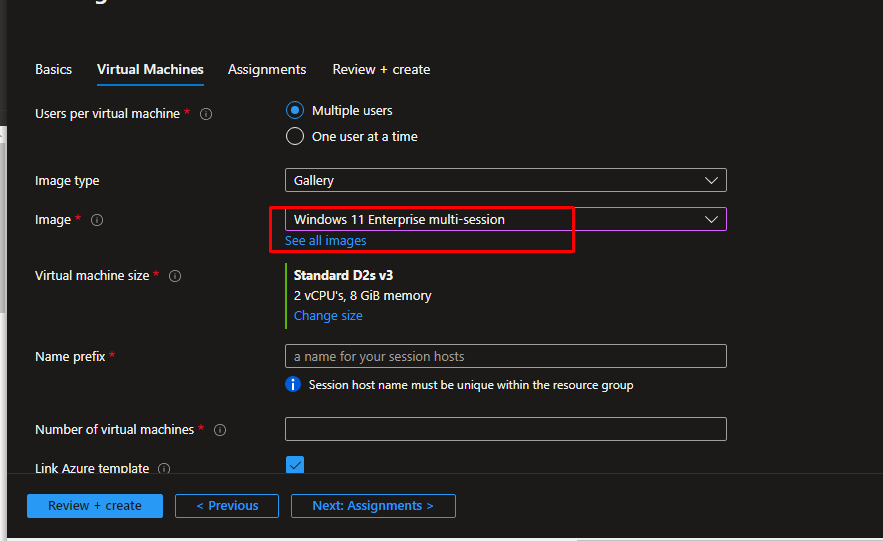The height and width of the screenshot is (541, 883).
Task: Switch to the Basics tab
Action: (x=54, y=70)
